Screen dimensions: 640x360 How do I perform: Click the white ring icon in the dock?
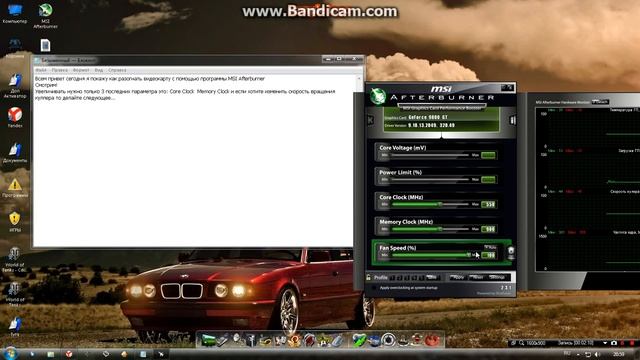tap(388, 340)
